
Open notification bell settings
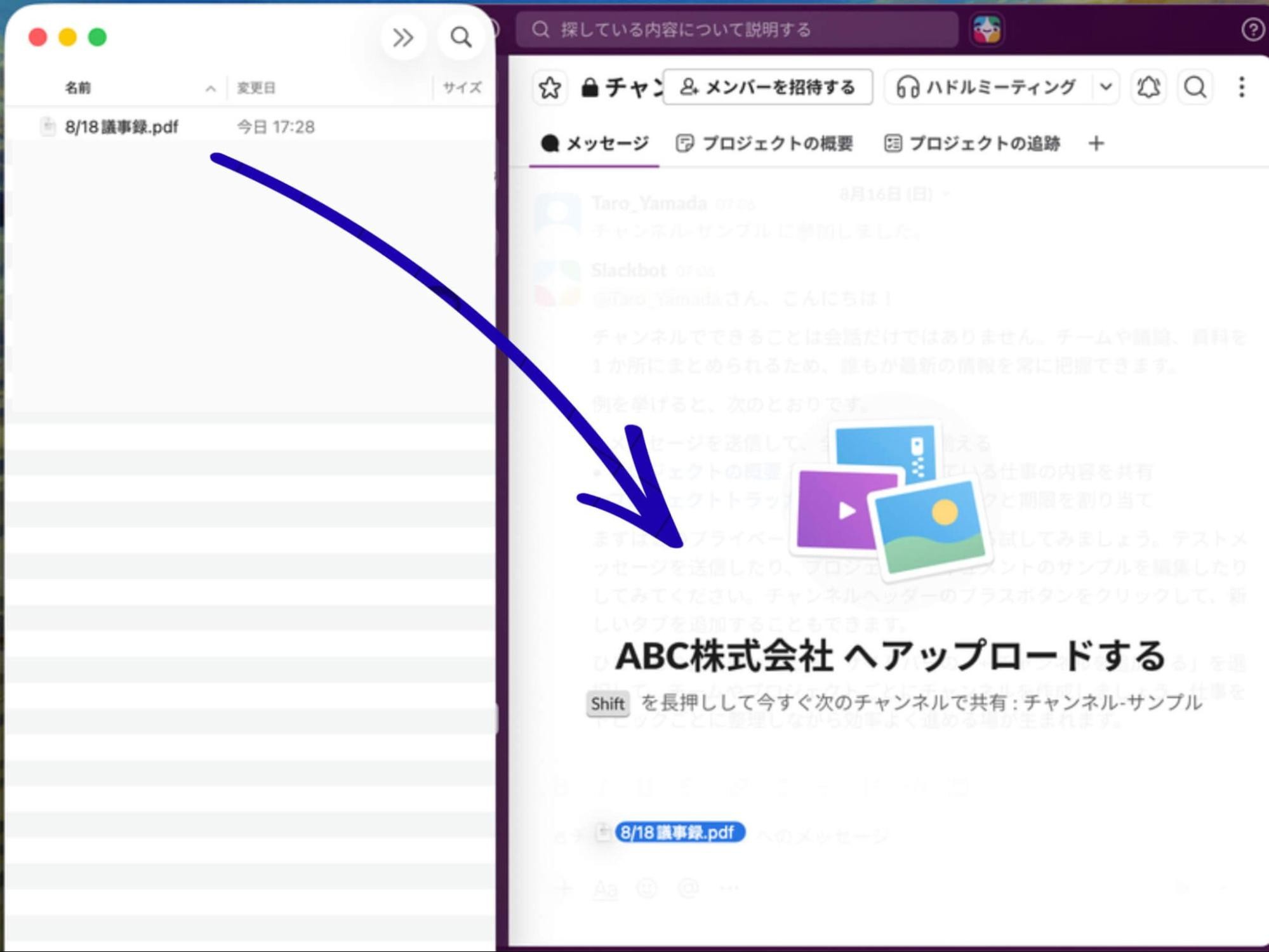tap(1148, 87)
